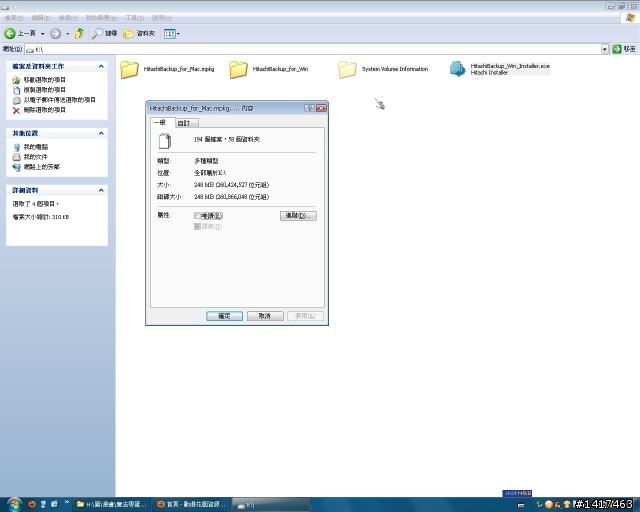Click the properties dialog help question button
Screen dimensions: 640x512
(x=309, y=108)
